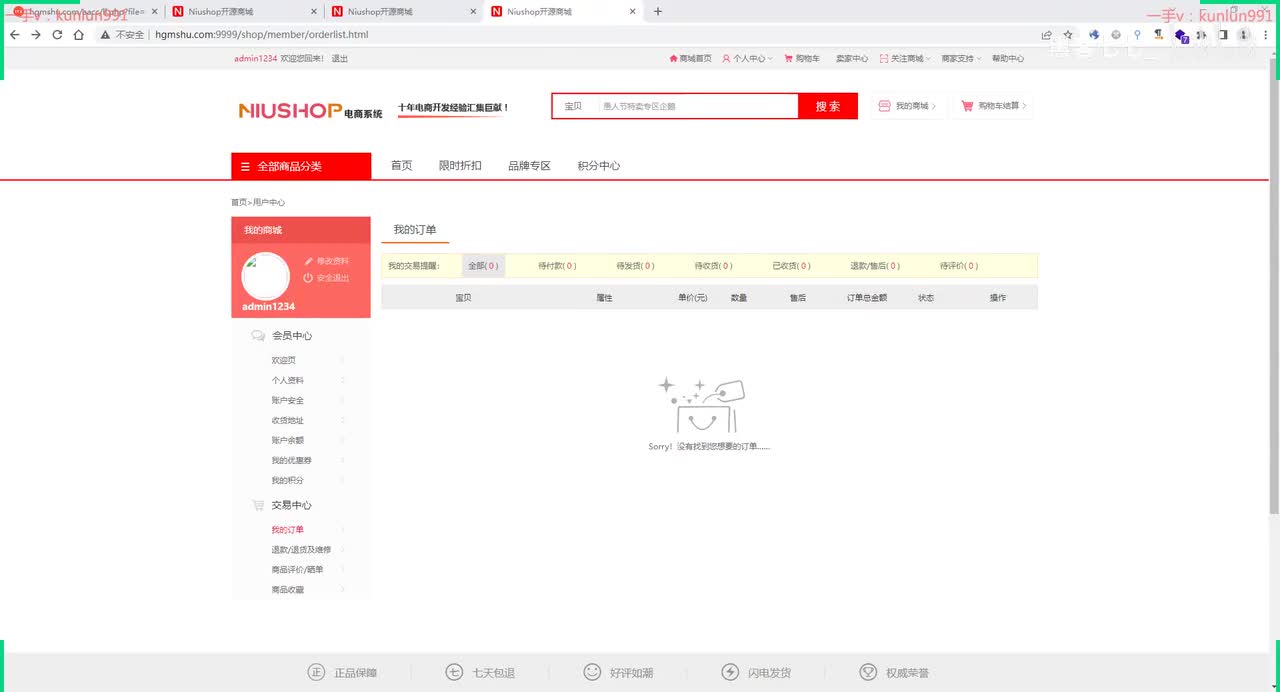Click the browser address bar URL
Image resolution: width=1280 pixels, height=692 pixels.
click(262, 34)
